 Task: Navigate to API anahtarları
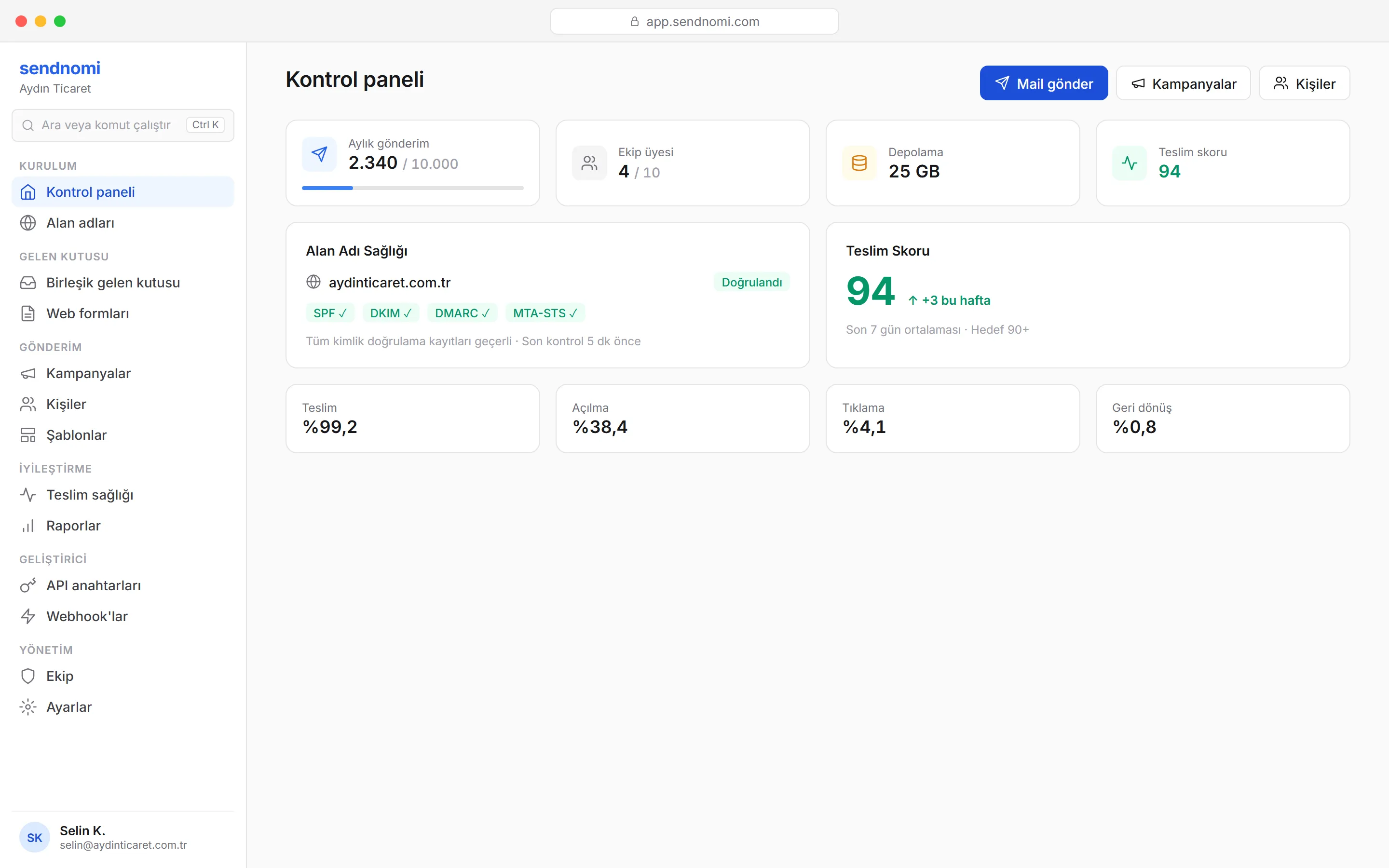(123, 585)
